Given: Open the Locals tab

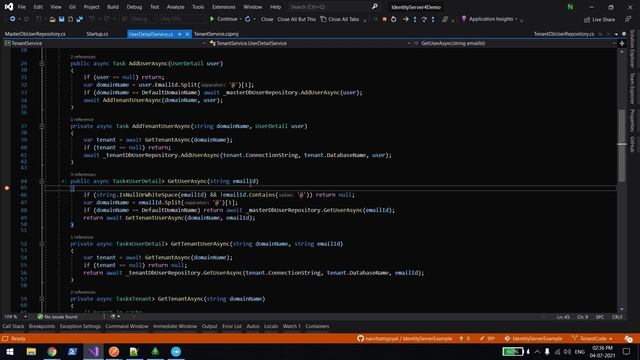Looking at the screenshot, I should [271, 327].
